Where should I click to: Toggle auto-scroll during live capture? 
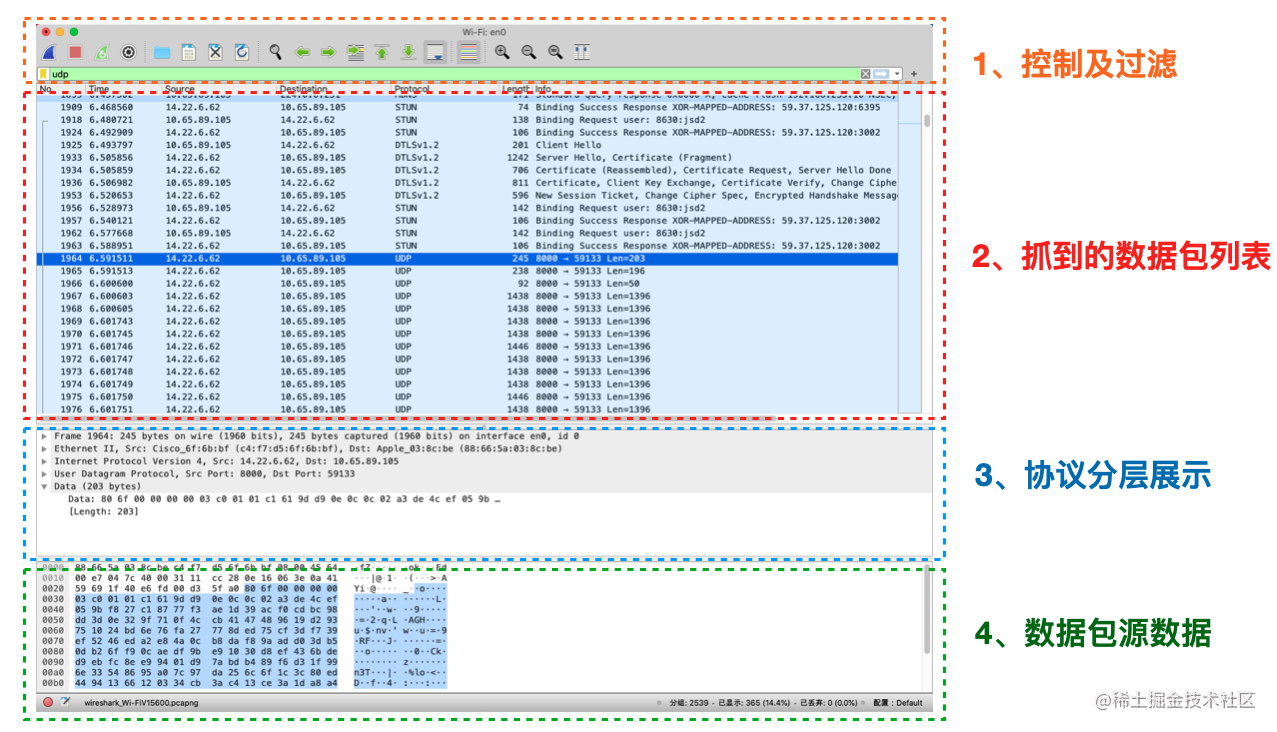pos(435,52)
